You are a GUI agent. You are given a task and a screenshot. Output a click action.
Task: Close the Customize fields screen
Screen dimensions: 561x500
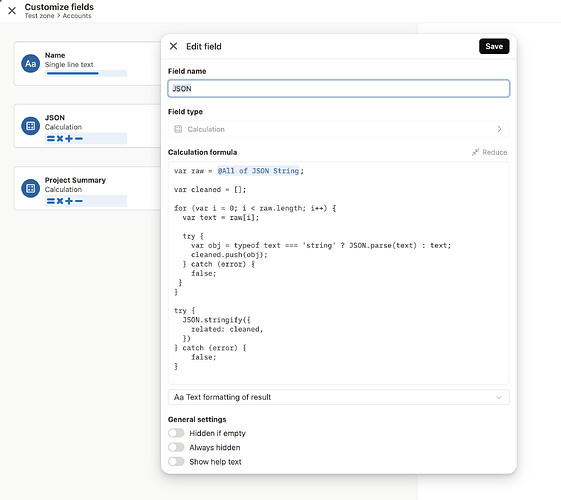(x=12, y=11)
